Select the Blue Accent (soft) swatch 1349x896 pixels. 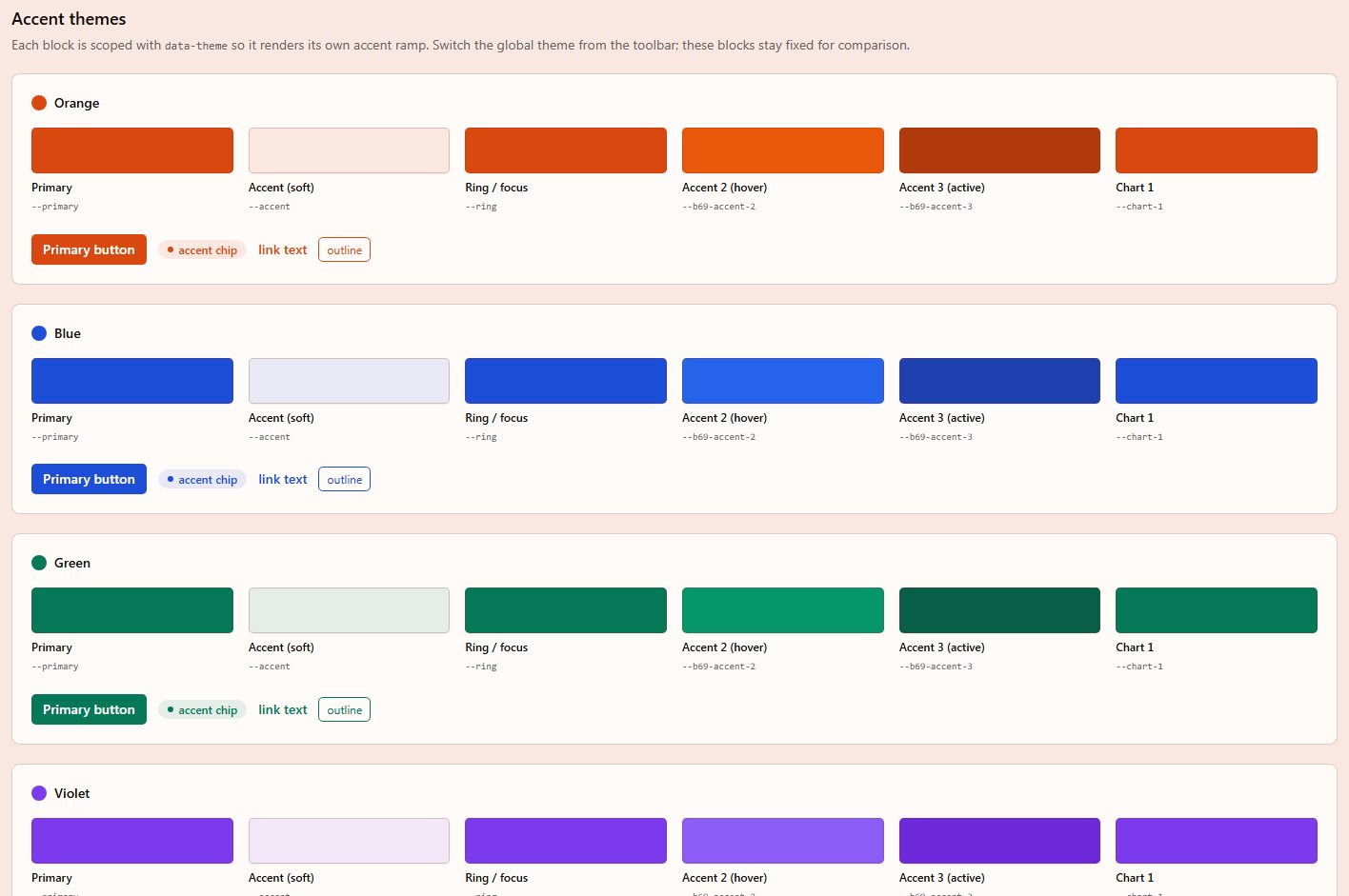[x=349, y=381]
